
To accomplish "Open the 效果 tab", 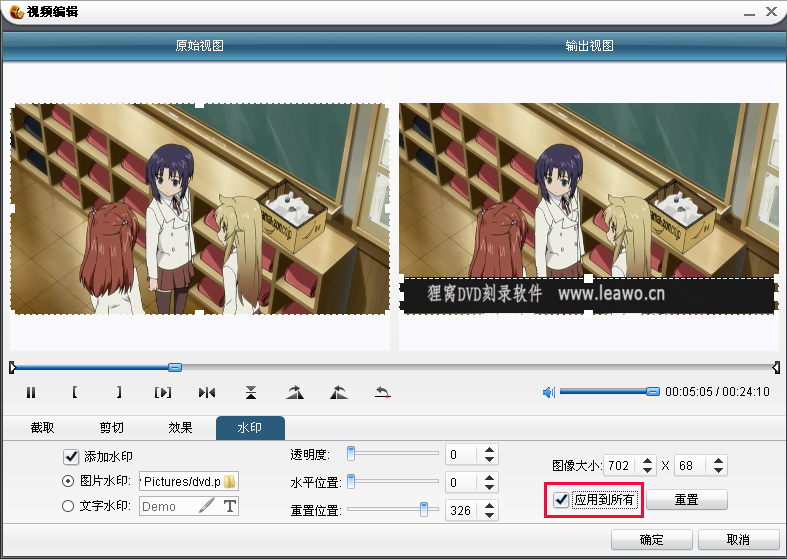I will pyautogui.click(x=180, y=428).
